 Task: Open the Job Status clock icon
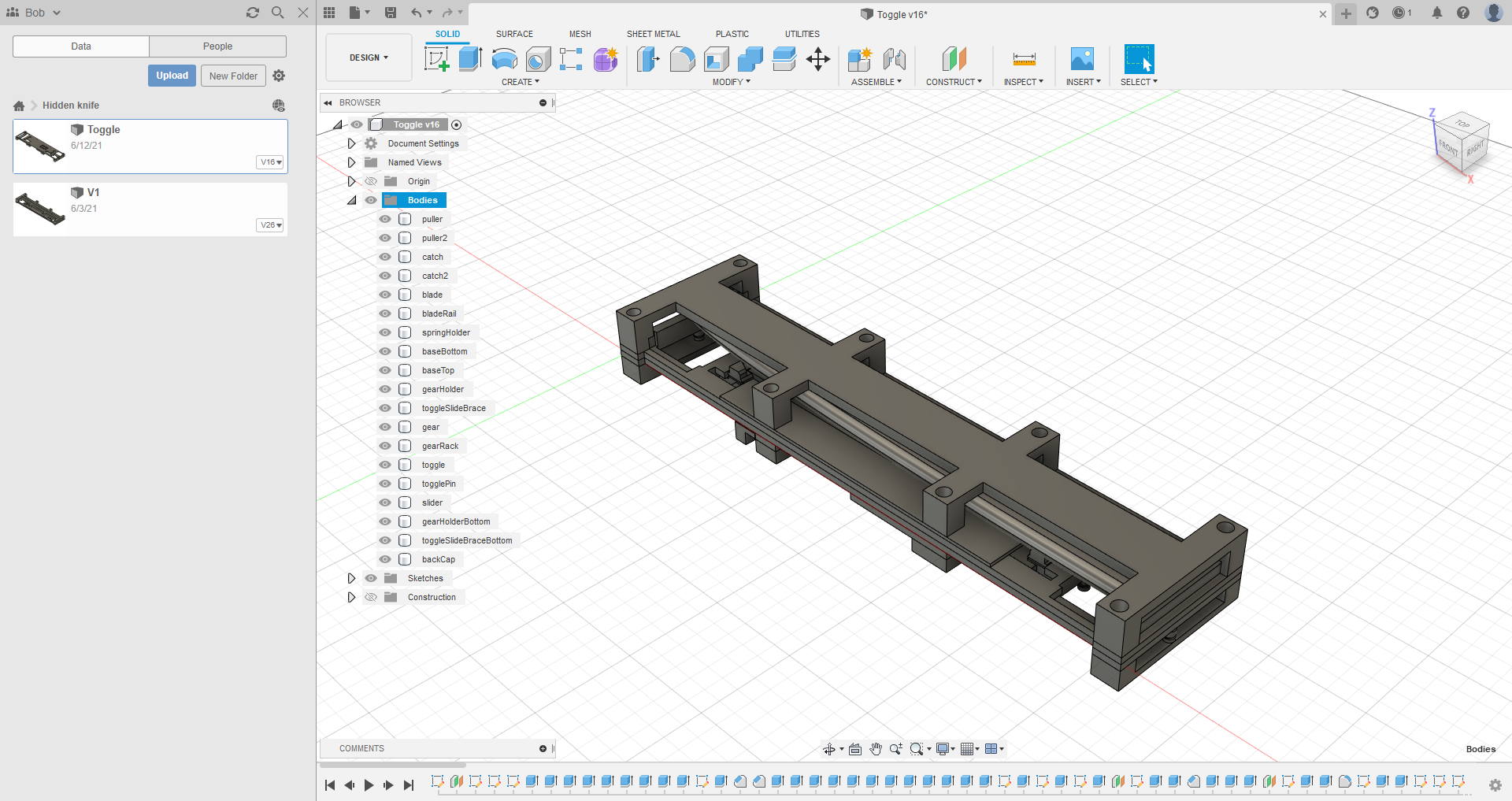click(1399, 13)
